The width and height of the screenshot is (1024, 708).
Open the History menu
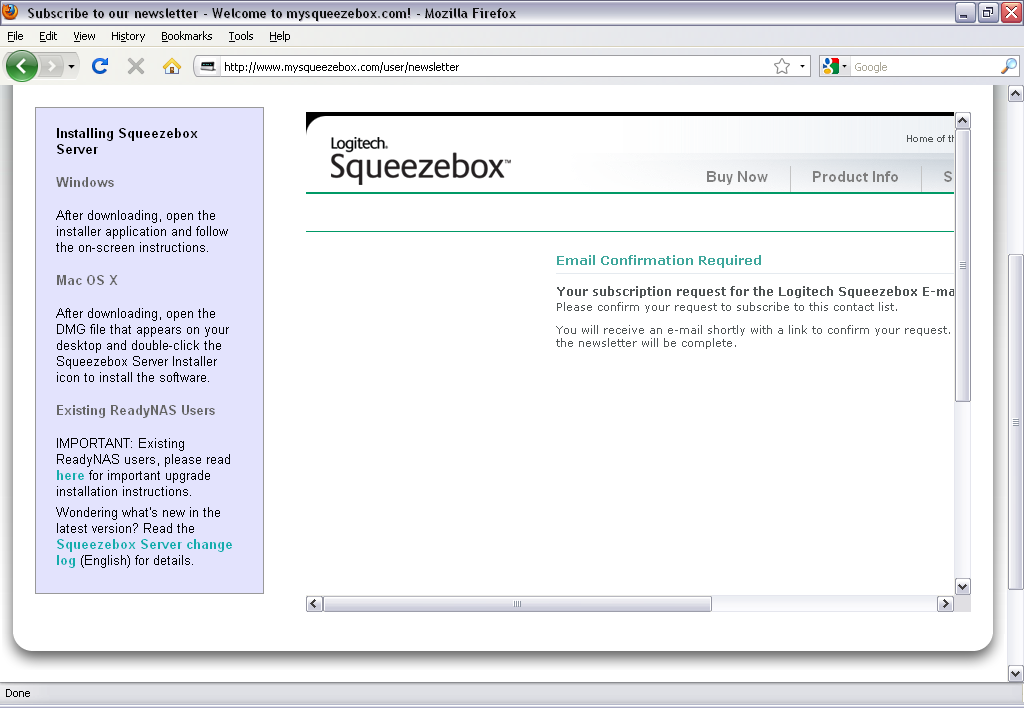pos(128,36)
